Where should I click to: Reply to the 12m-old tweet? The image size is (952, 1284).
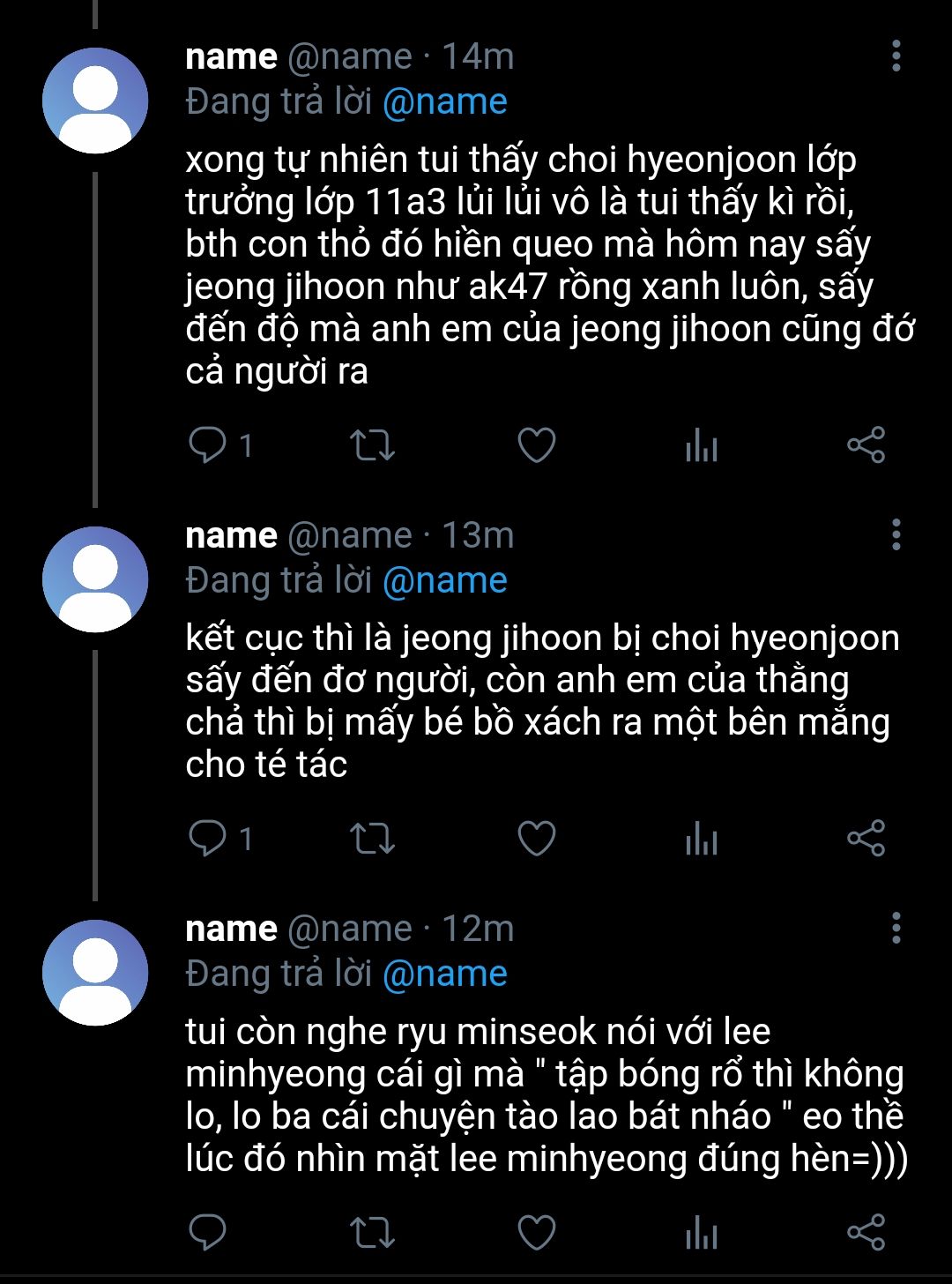click(x=209, y=1232)
